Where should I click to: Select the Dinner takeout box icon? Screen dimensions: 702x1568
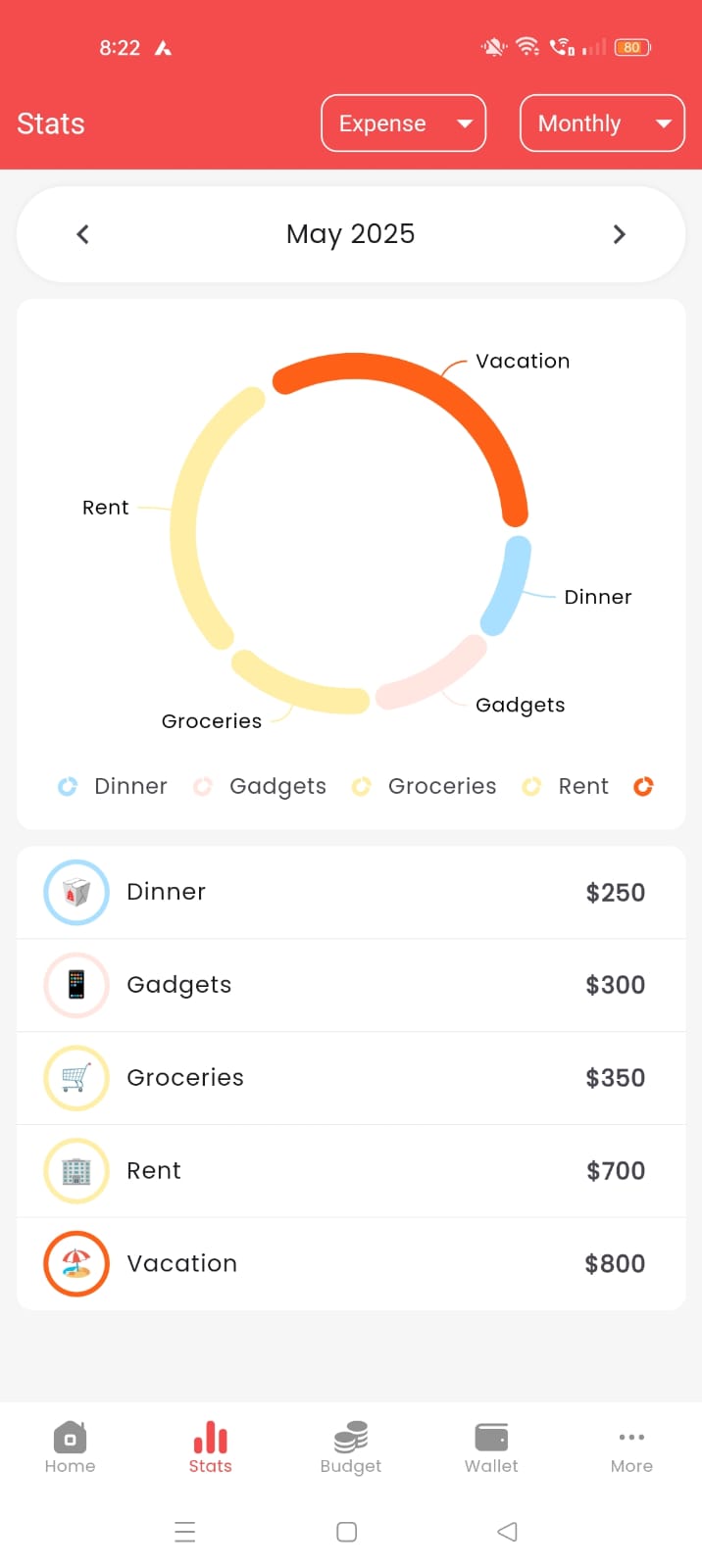click(76, 892)
